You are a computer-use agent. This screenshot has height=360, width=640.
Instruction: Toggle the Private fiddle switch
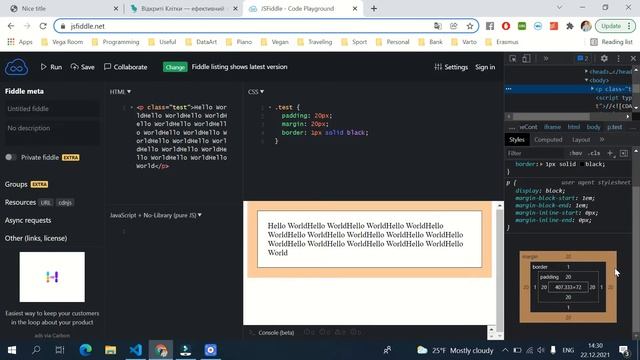[11, 157]
